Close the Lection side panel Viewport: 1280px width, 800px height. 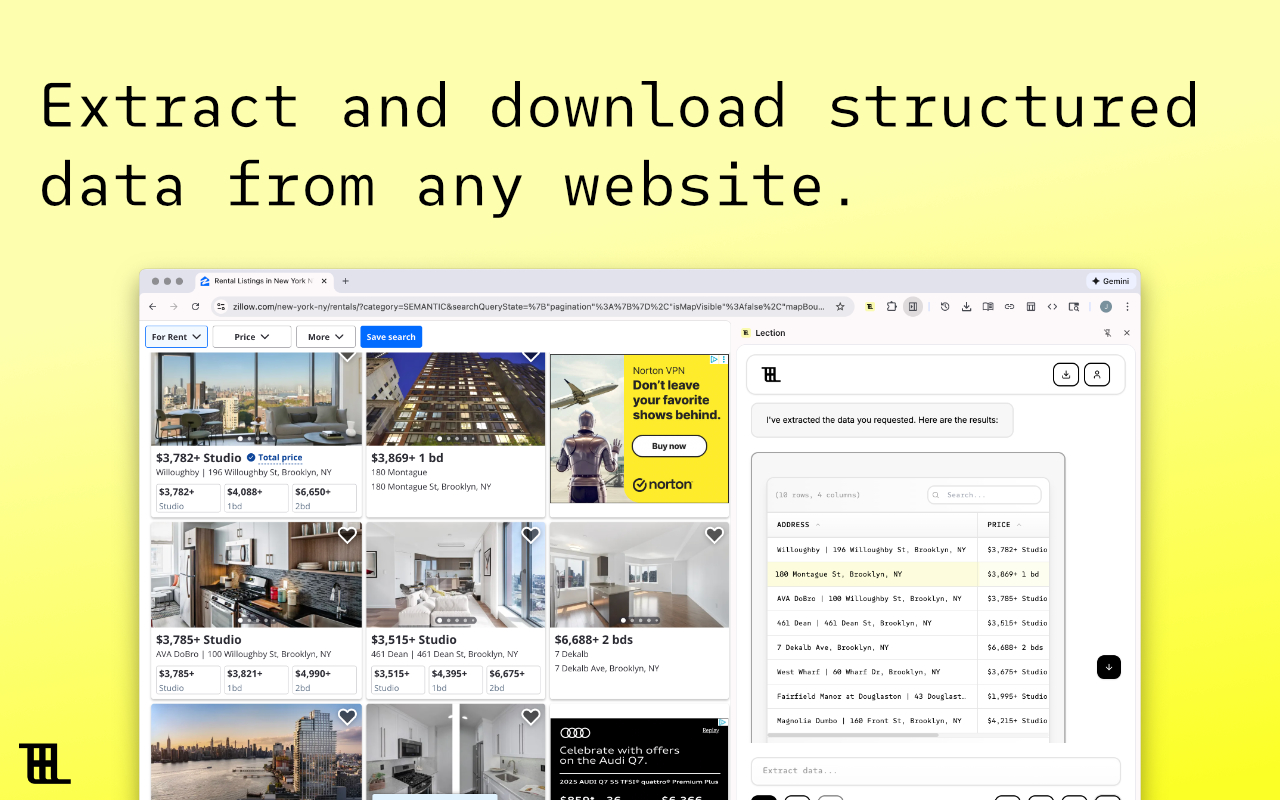pos(1127,333)
